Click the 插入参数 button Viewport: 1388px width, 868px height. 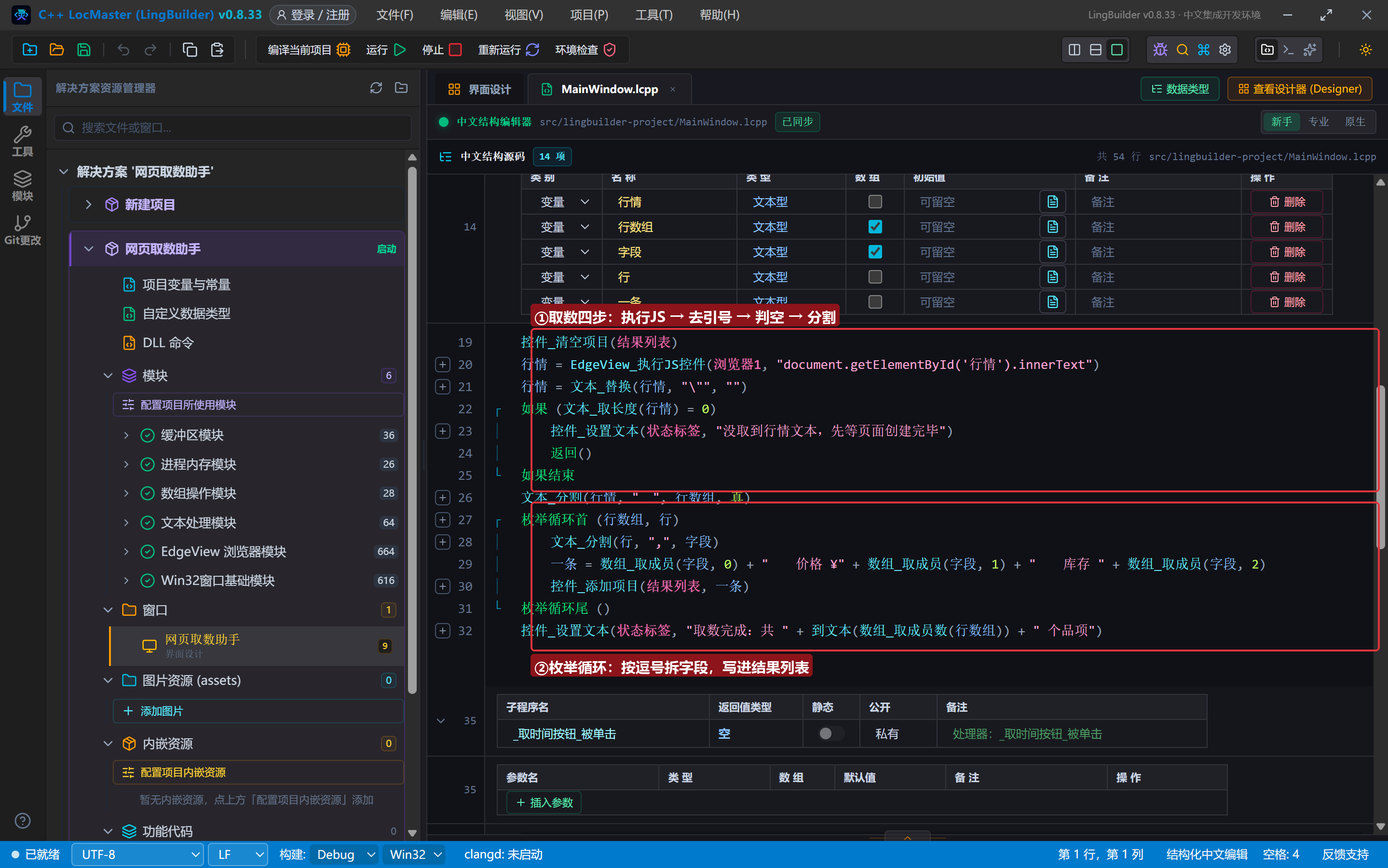(544, 802)
